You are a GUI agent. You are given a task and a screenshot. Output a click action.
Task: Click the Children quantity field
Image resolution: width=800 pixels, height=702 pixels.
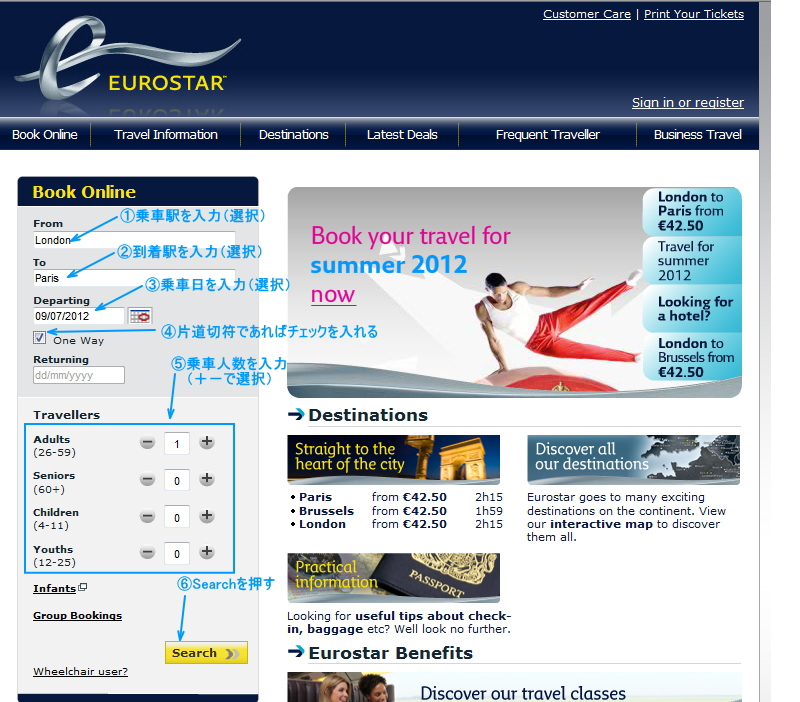pos(177,517)
